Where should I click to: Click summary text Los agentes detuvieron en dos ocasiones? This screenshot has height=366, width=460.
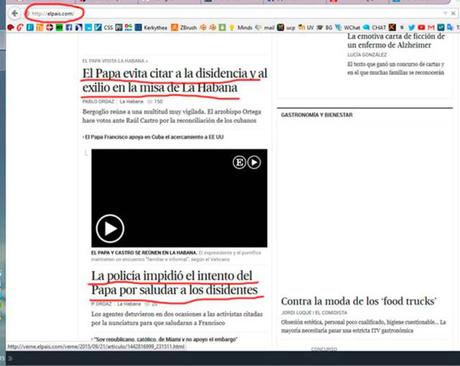click(x=177, y=318)
